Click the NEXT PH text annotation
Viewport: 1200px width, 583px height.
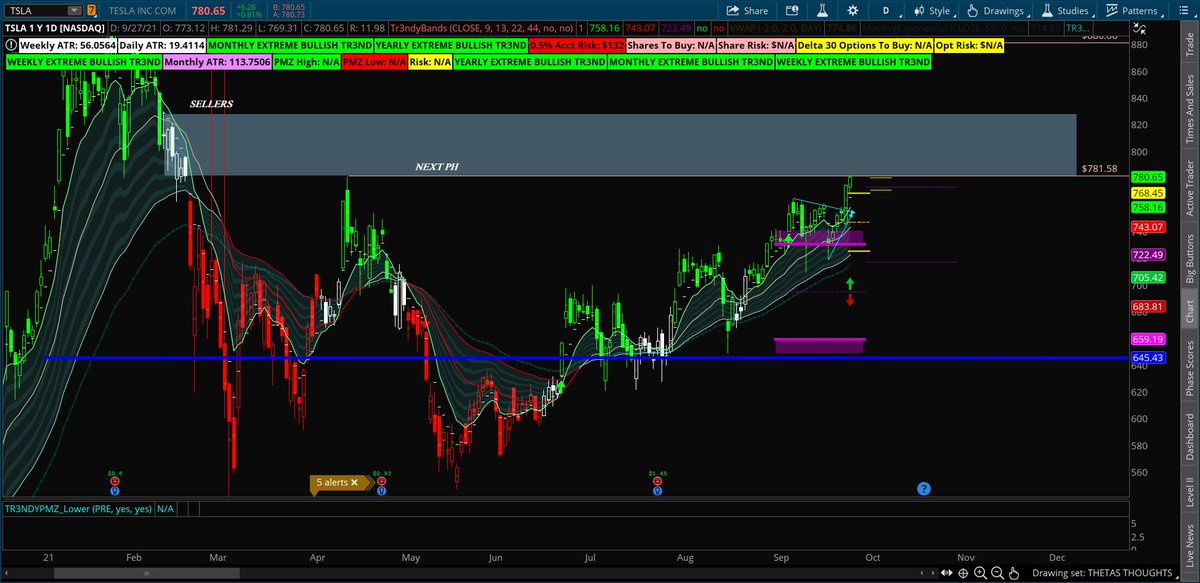click(437, 166)
